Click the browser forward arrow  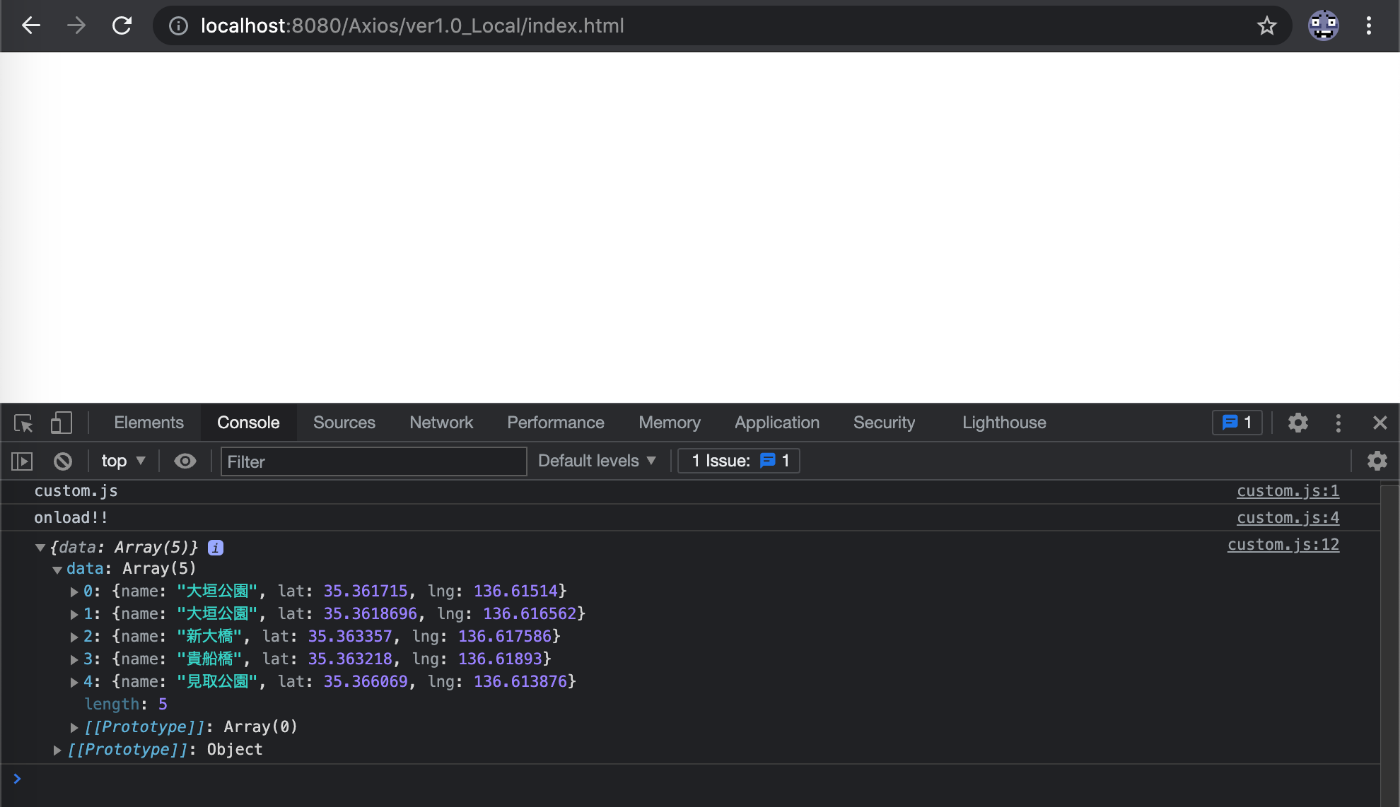[x=76, y=26]
